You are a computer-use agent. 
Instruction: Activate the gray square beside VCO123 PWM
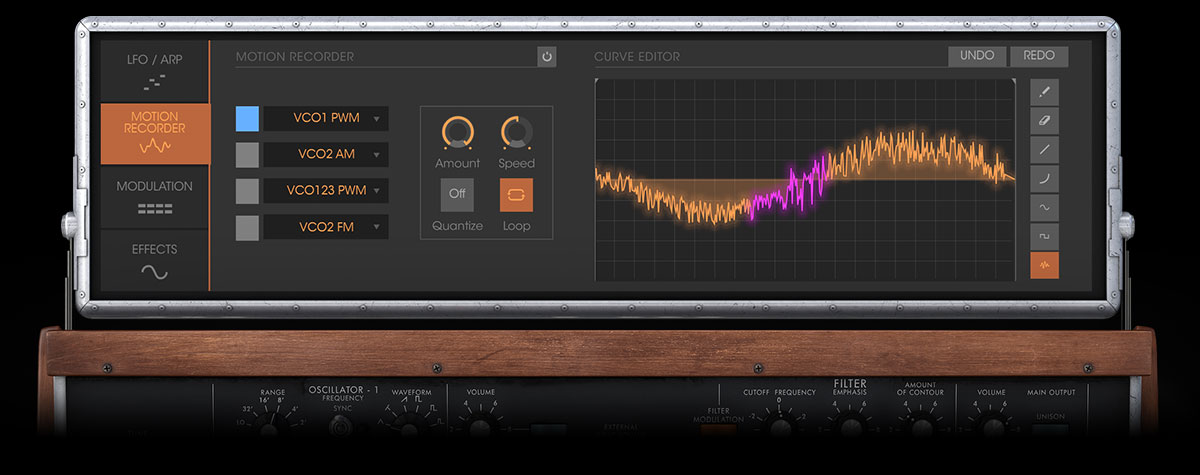247,190
